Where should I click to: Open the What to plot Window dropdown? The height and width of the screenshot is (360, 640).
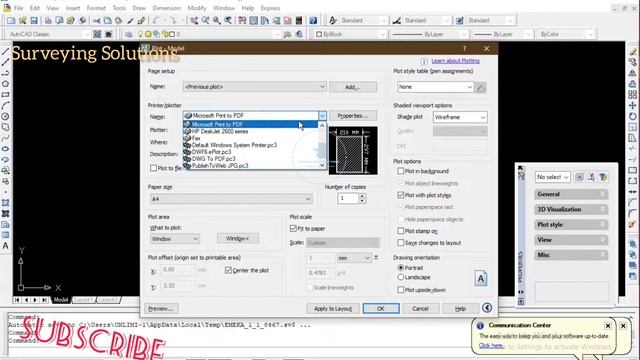tap(175, 239)
